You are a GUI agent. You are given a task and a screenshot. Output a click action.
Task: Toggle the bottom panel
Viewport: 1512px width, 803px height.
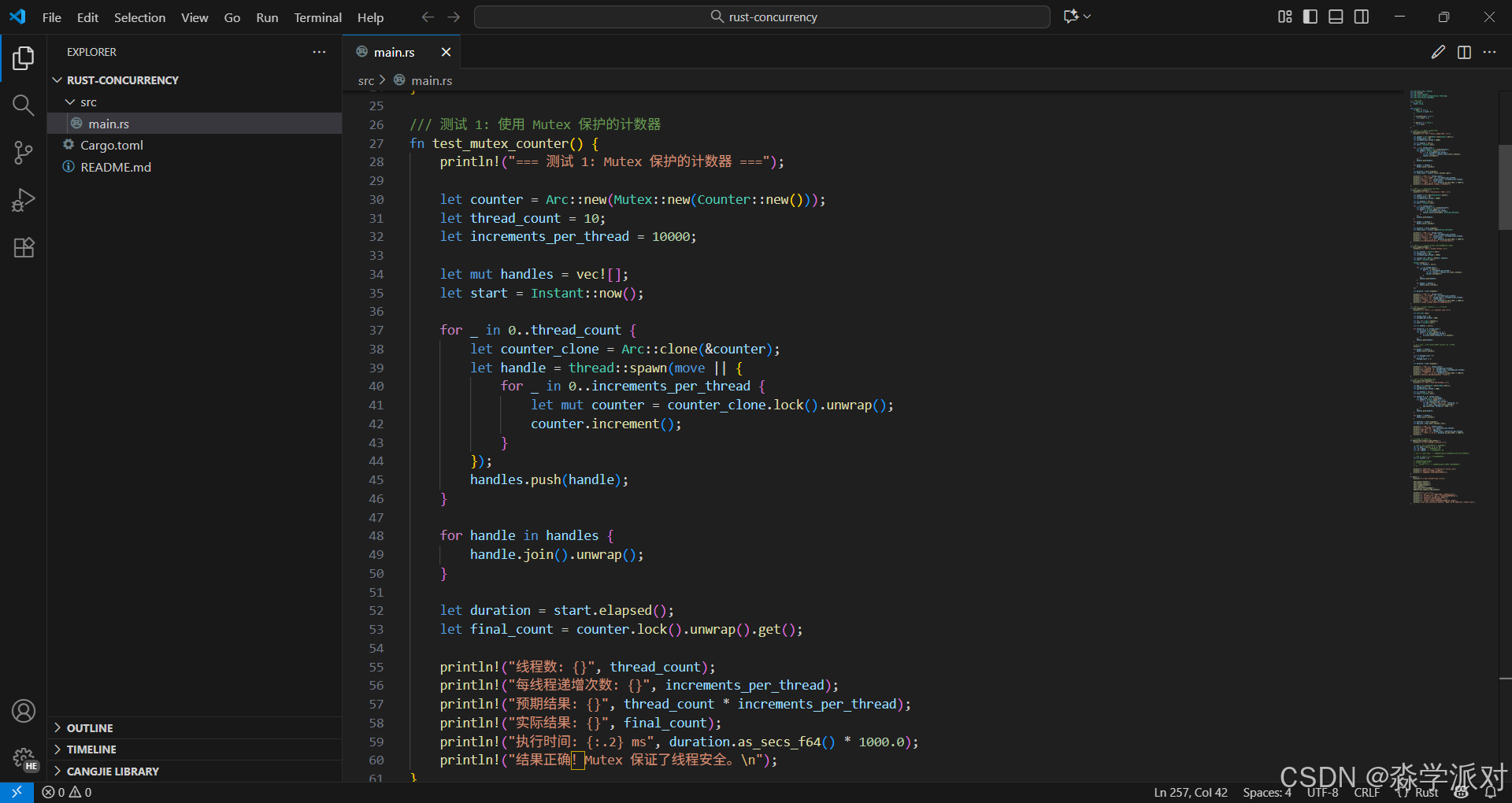1336,17
